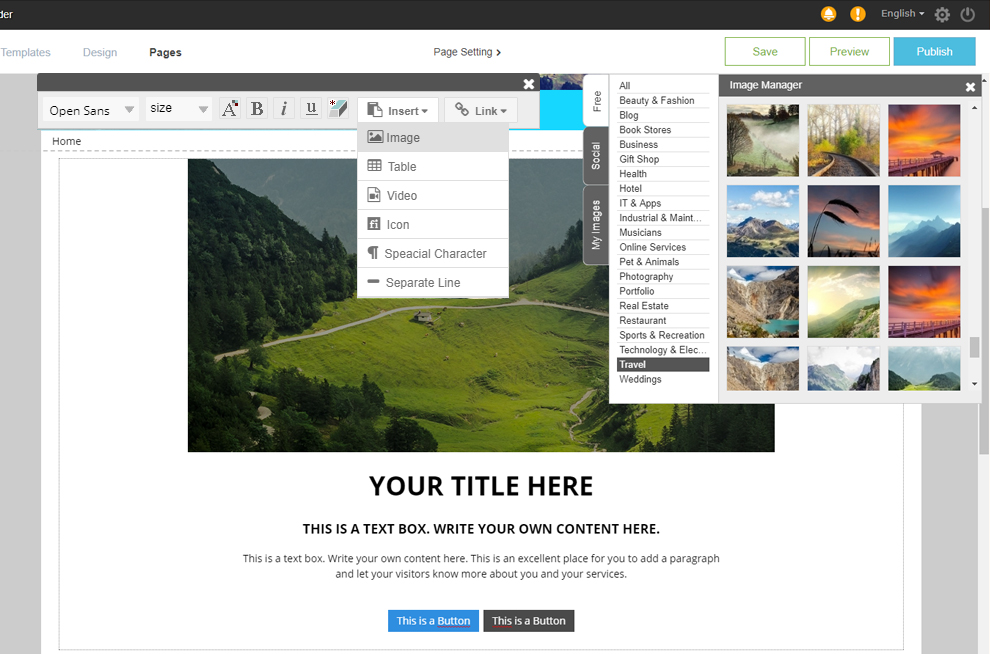Open the Open Sans font dropdown
Image resolution: width=990 pixels, height=654 pixels.
click(92, 110)
